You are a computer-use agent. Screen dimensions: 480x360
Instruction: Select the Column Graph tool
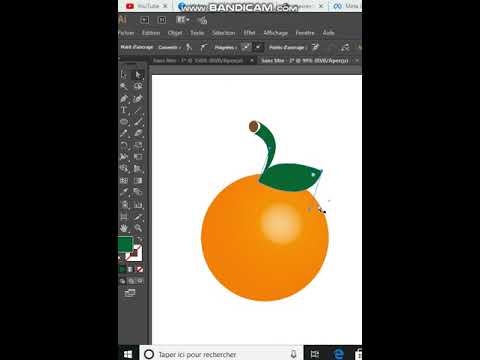point(138,204)
